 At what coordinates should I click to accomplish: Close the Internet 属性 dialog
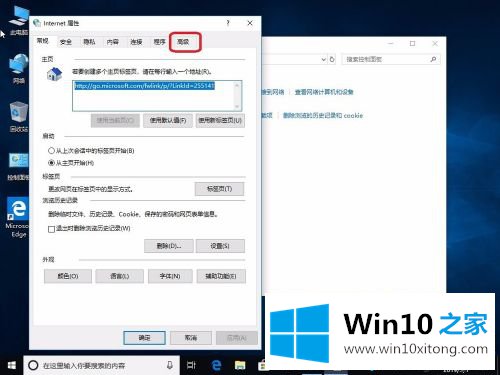click(250, 23)
